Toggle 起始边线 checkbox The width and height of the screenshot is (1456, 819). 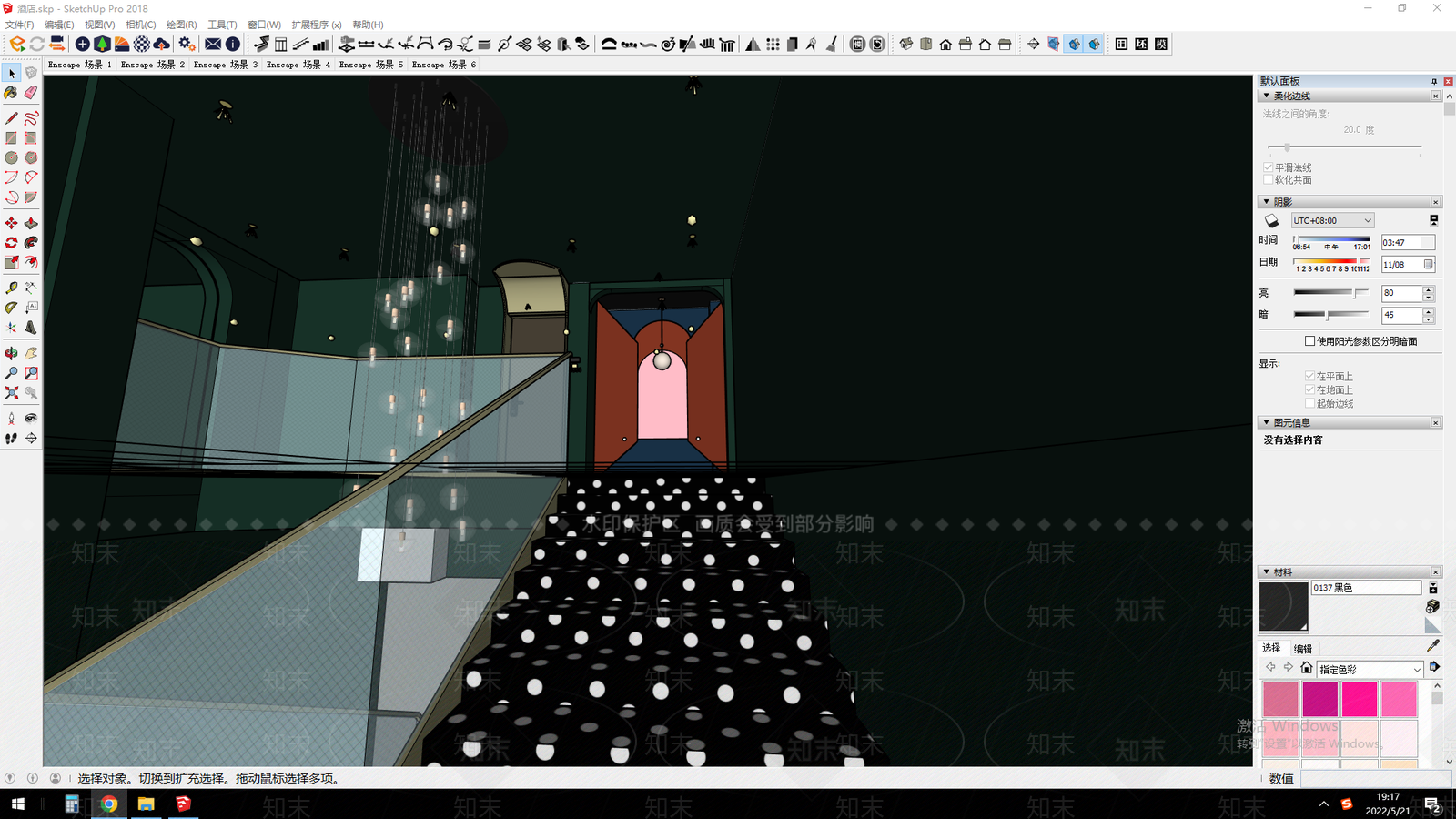(1309, 403)
